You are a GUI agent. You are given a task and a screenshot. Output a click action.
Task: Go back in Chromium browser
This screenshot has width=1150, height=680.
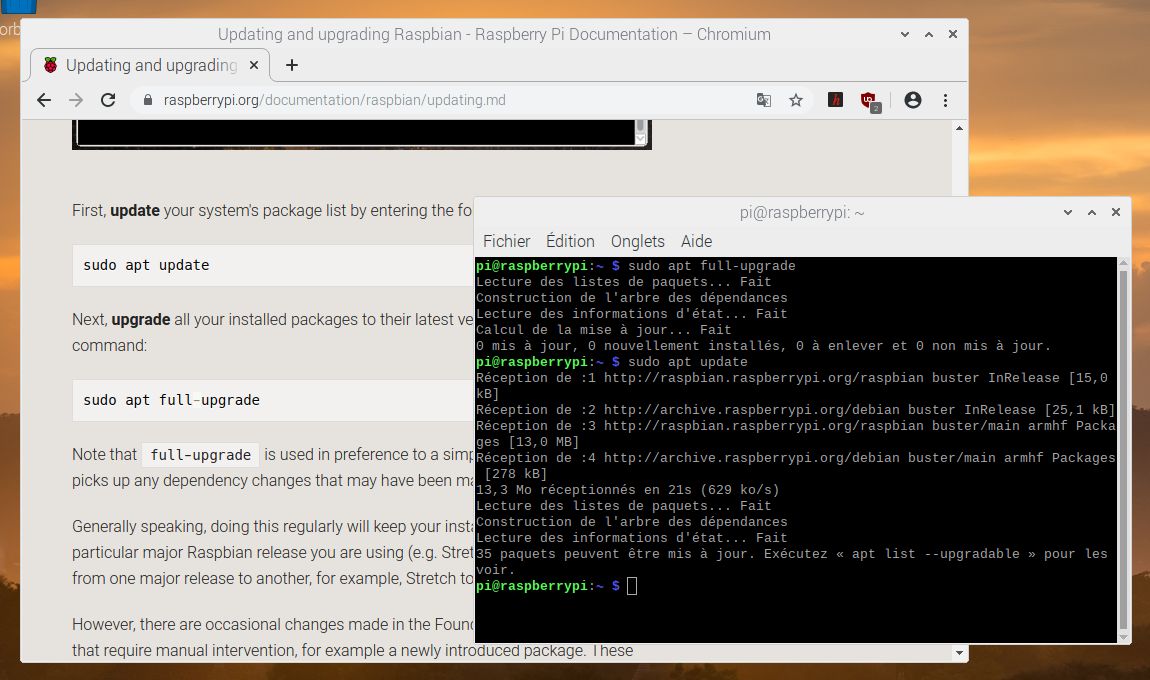(x=44, y=100)
